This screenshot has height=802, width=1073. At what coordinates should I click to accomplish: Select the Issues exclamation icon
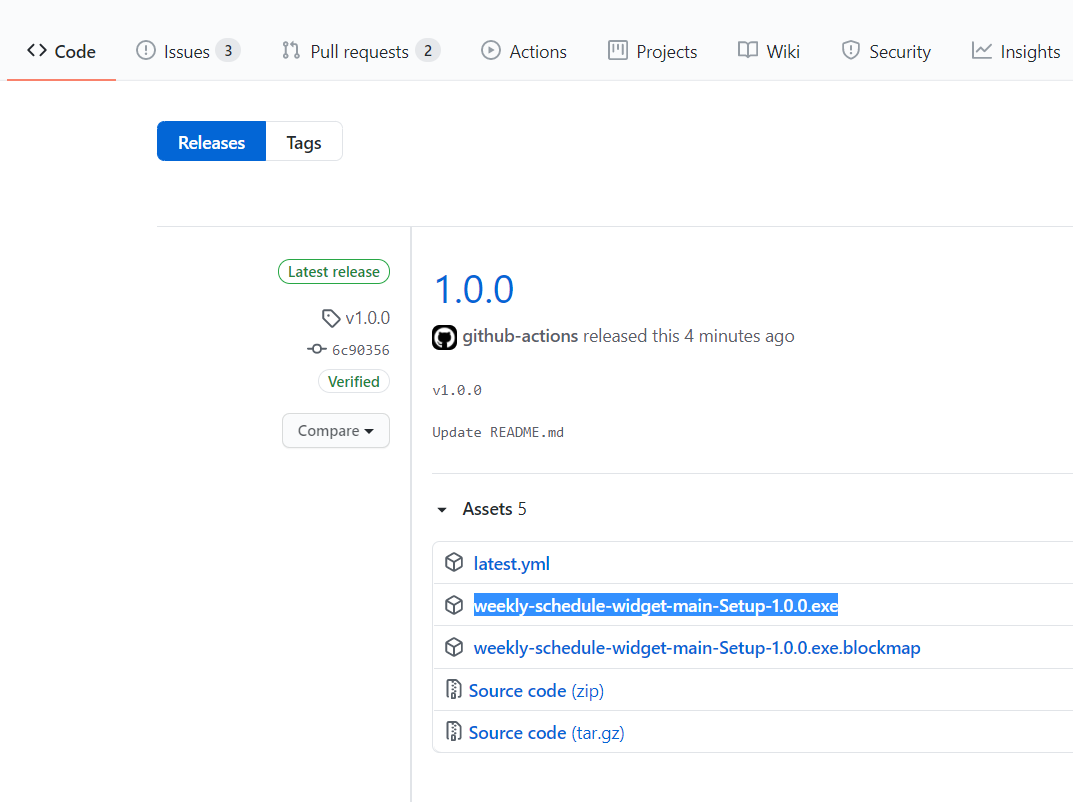pos(144,50)
